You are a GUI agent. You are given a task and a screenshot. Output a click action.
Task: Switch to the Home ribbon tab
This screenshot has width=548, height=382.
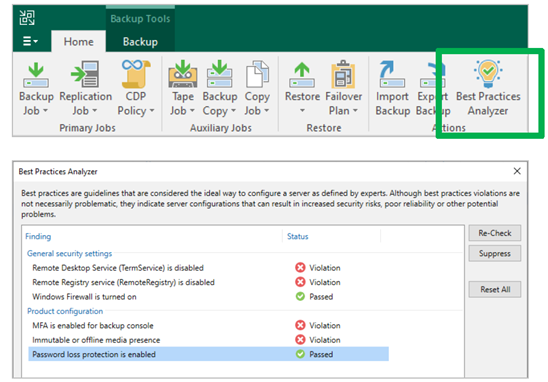point(79,42)
